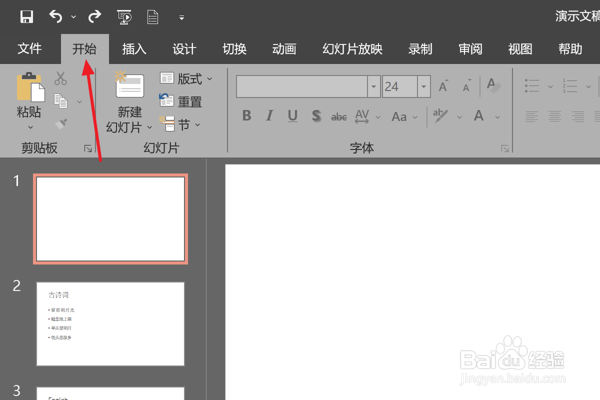Open the 设计 tab
The height and width of the screenshot is (400, 600).
184,49
